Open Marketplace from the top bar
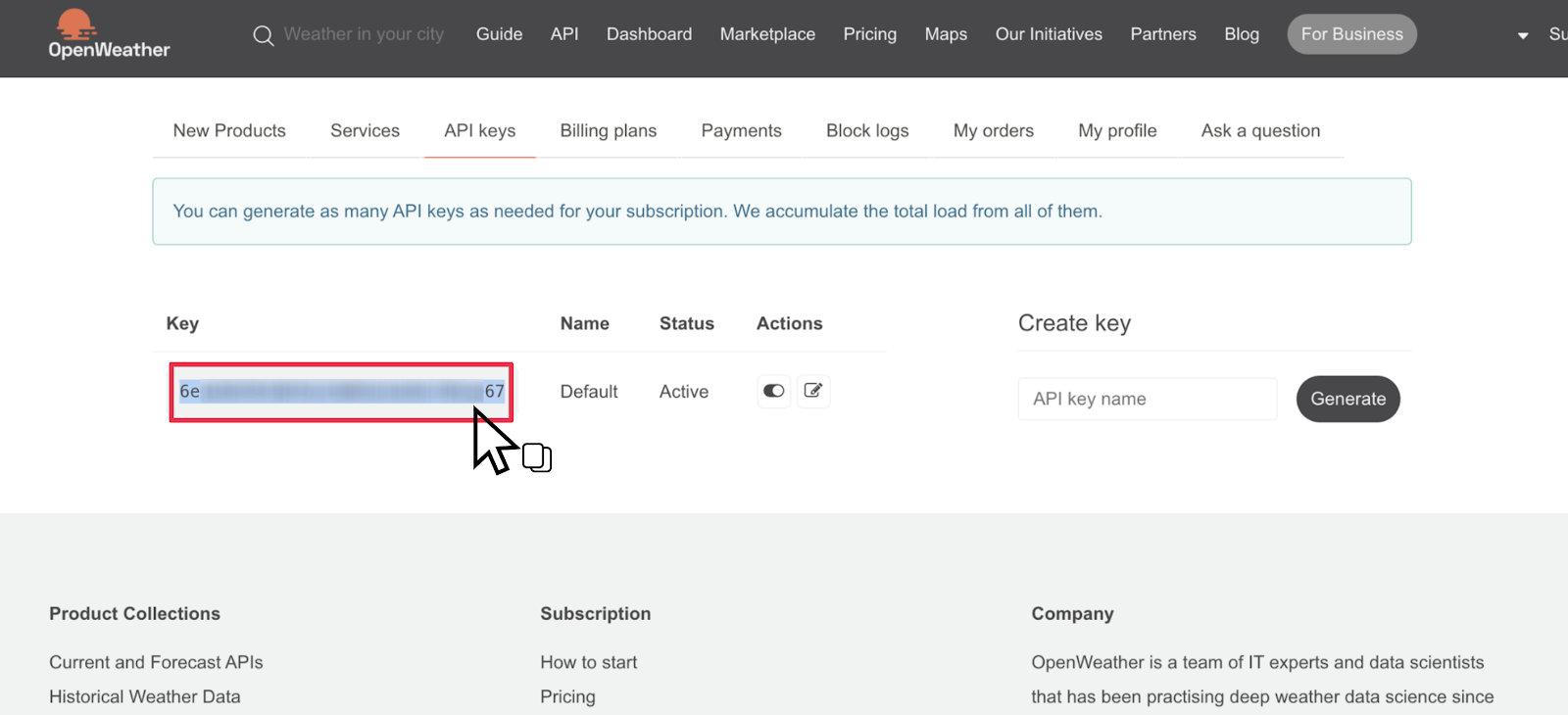Viewport: 1568px width, 715px height. coord(767,34)
